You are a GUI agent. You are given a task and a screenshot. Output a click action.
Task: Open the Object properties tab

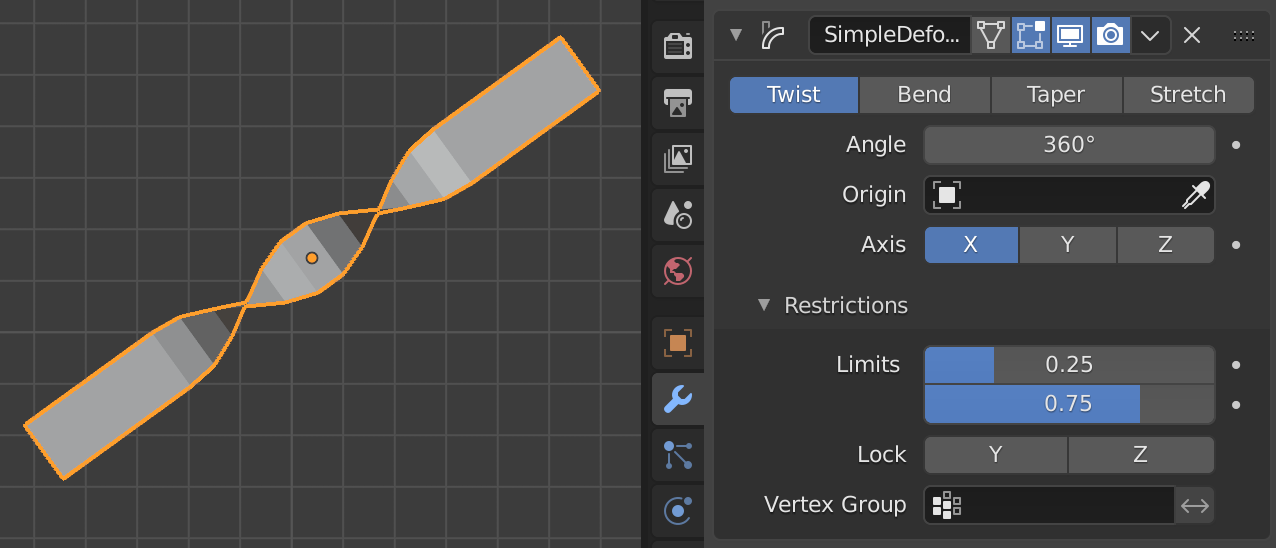coord(678,343)
